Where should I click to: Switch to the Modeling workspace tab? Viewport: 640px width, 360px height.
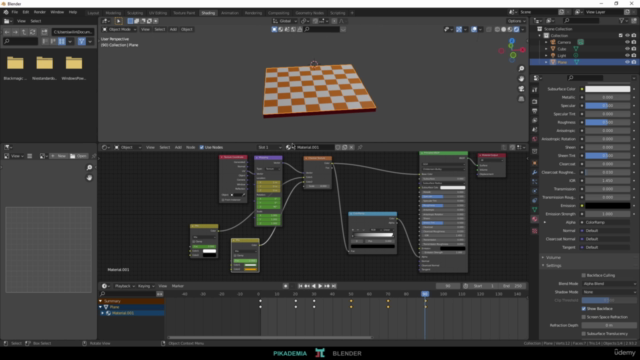(113, 13)
